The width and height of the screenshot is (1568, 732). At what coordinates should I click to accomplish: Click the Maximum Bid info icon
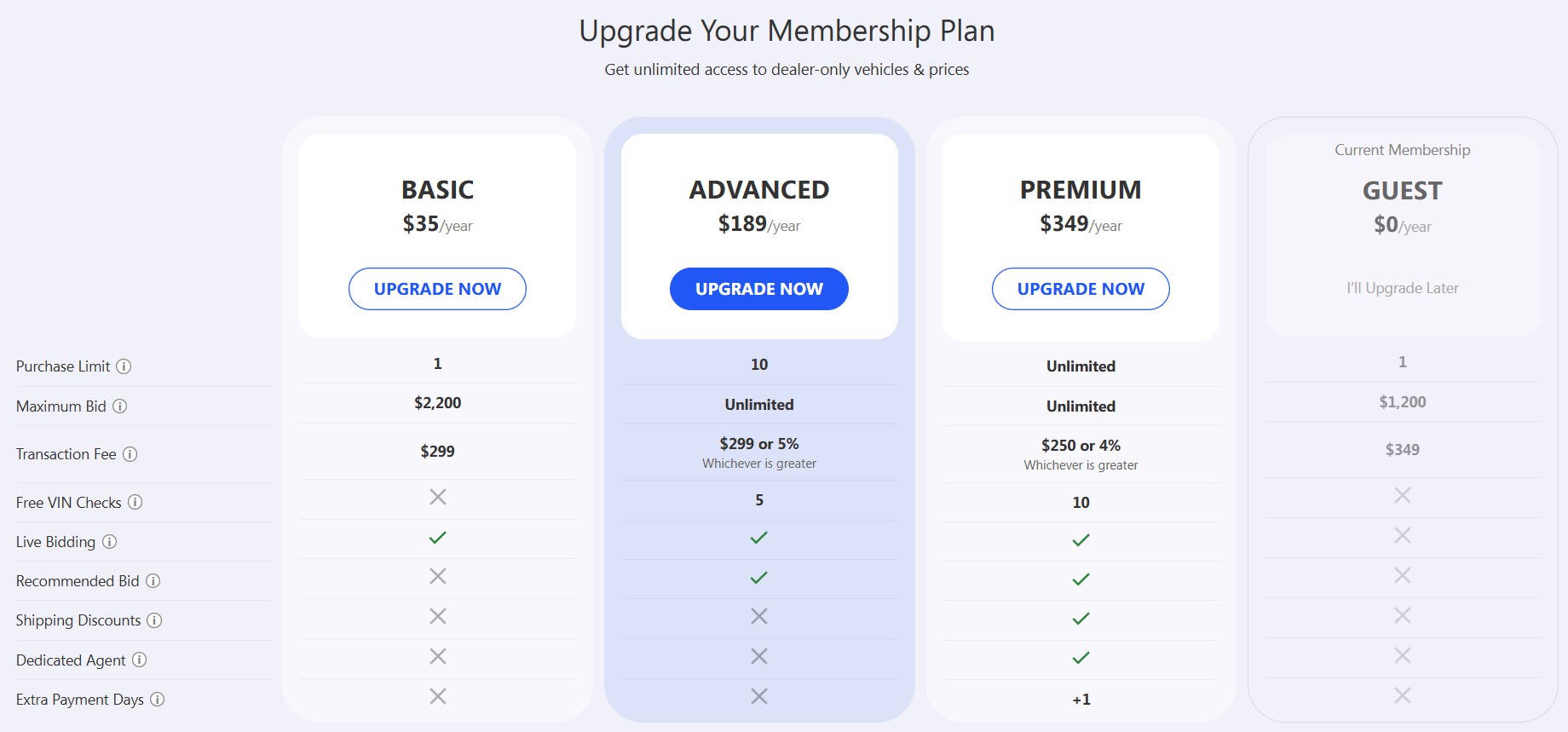(x=119, y=406)
